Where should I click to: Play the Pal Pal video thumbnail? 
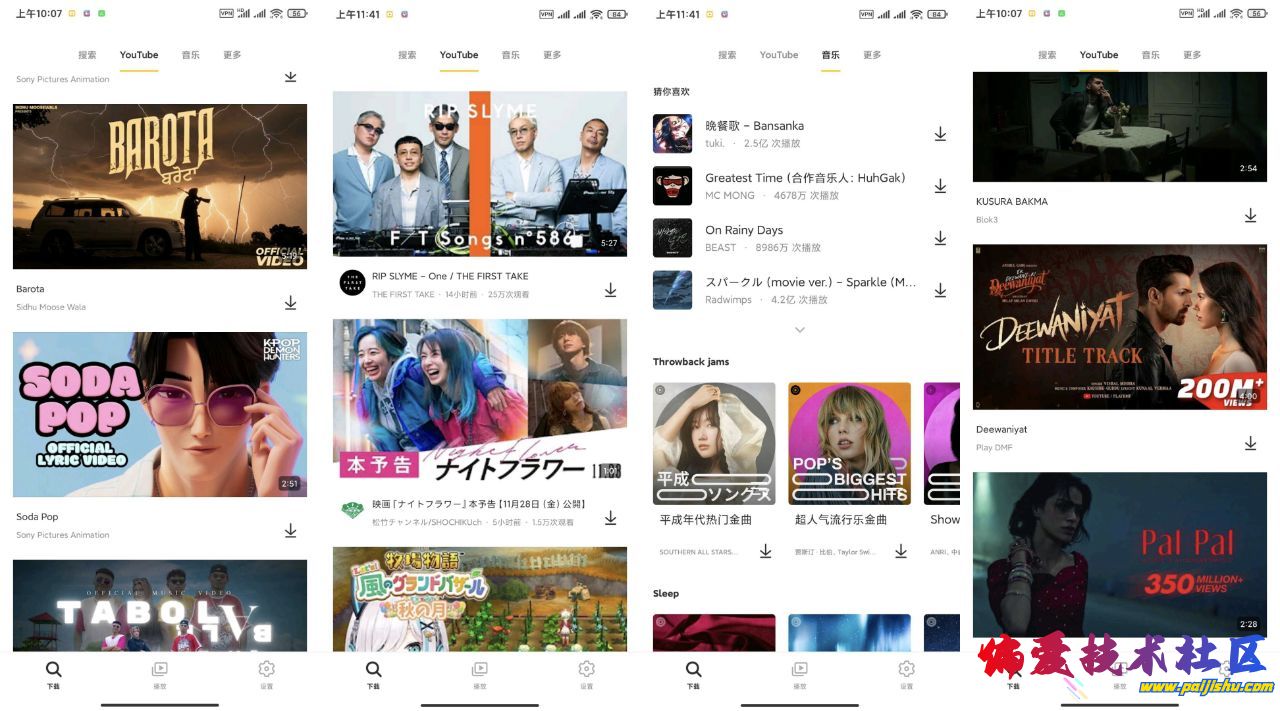(x=1120, y=555)
